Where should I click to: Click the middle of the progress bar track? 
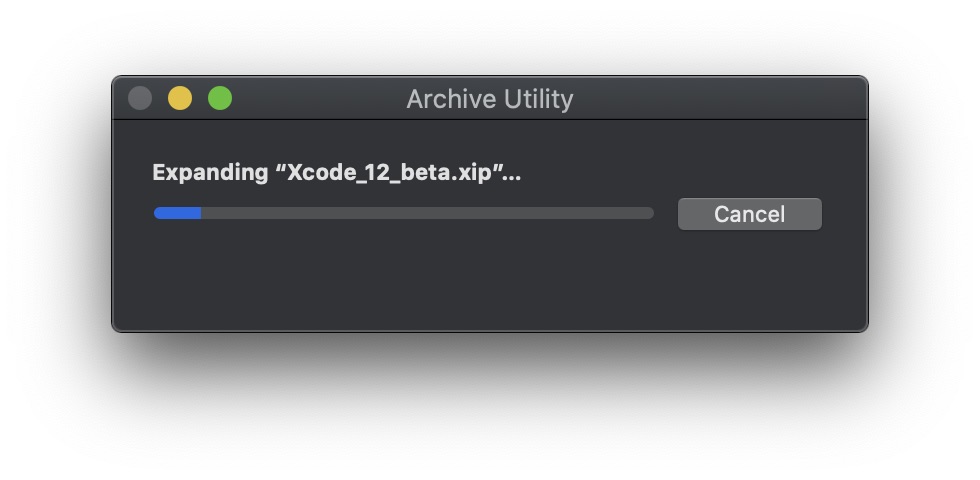tap(404, 213)
